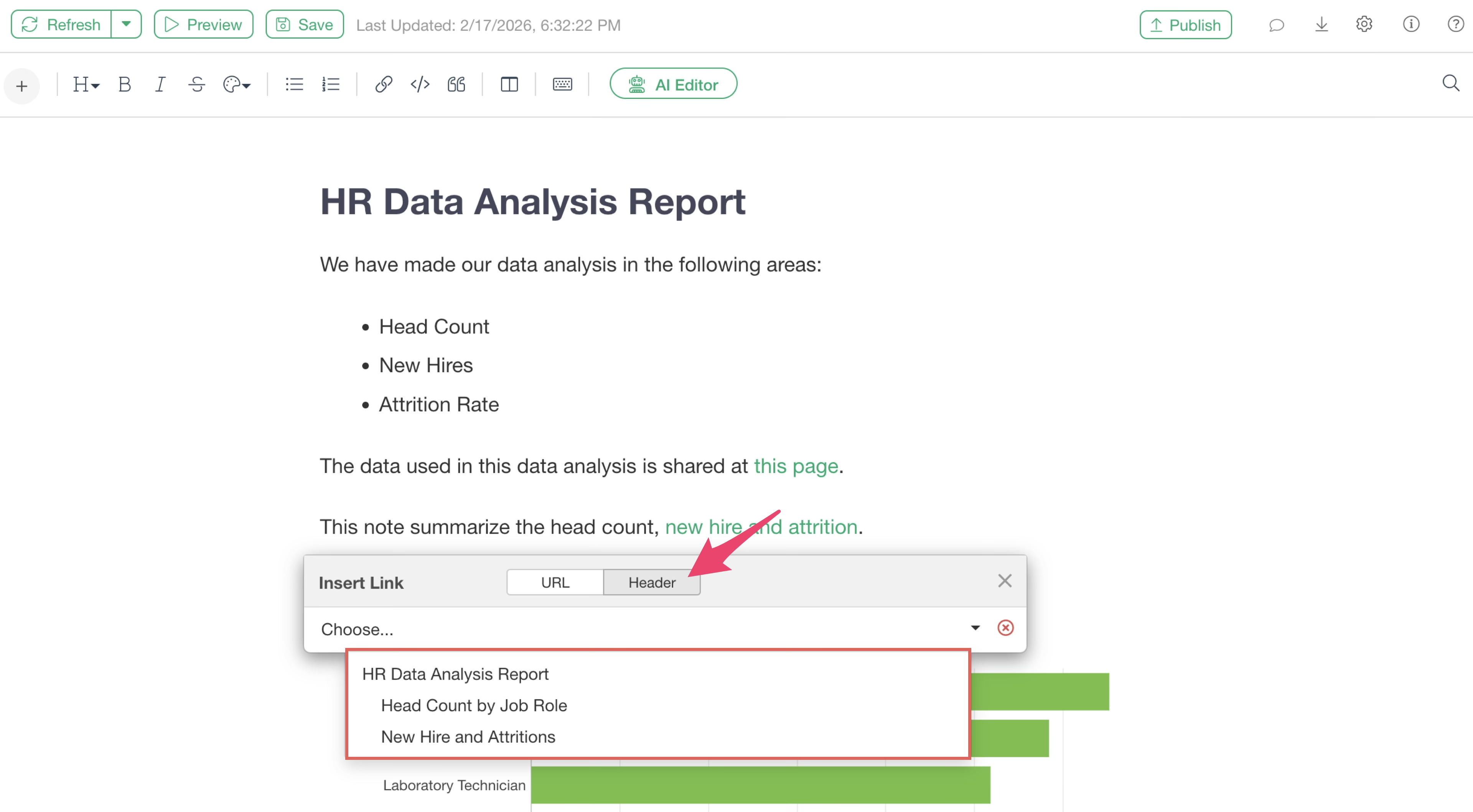The height and width of the screenshot is (812, 1473).
Task: Insert a code block from the toolbar
Action: coord(420,85)
